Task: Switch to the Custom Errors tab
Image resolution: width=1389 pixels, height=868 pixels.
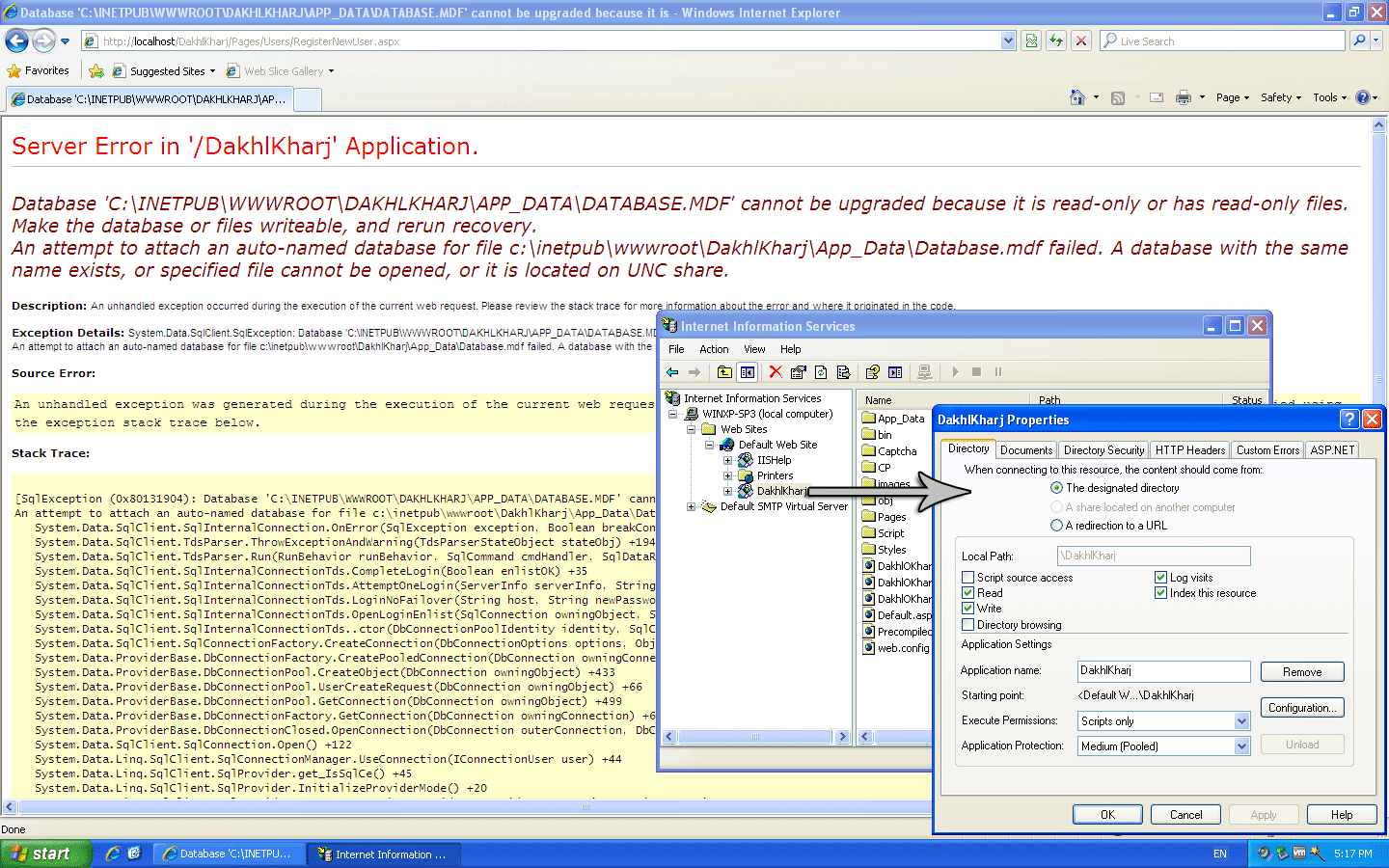Action: point(1267,450)
